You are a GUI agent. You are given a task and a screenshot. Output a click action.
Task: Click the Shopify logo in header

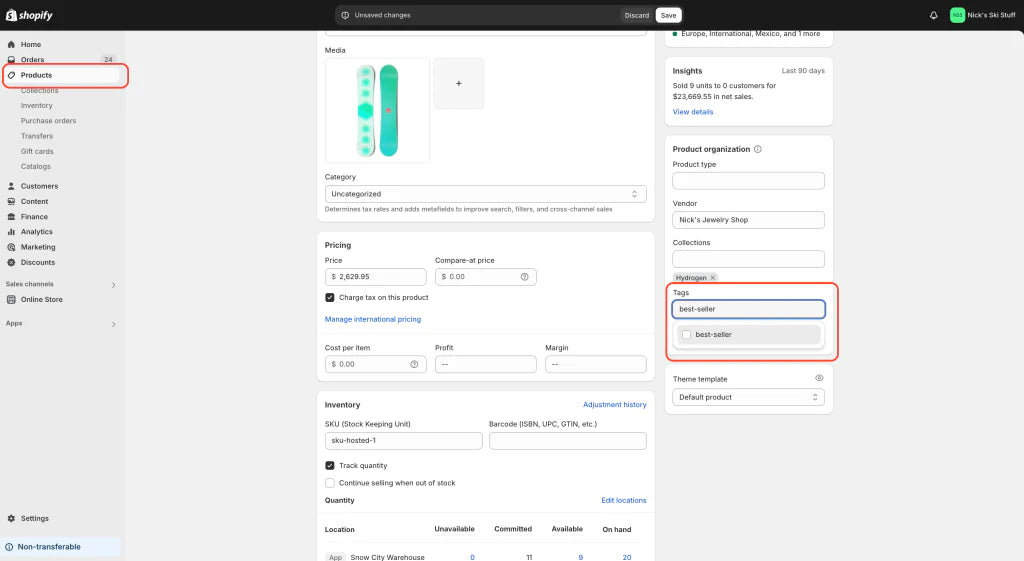tap(29, 15)
